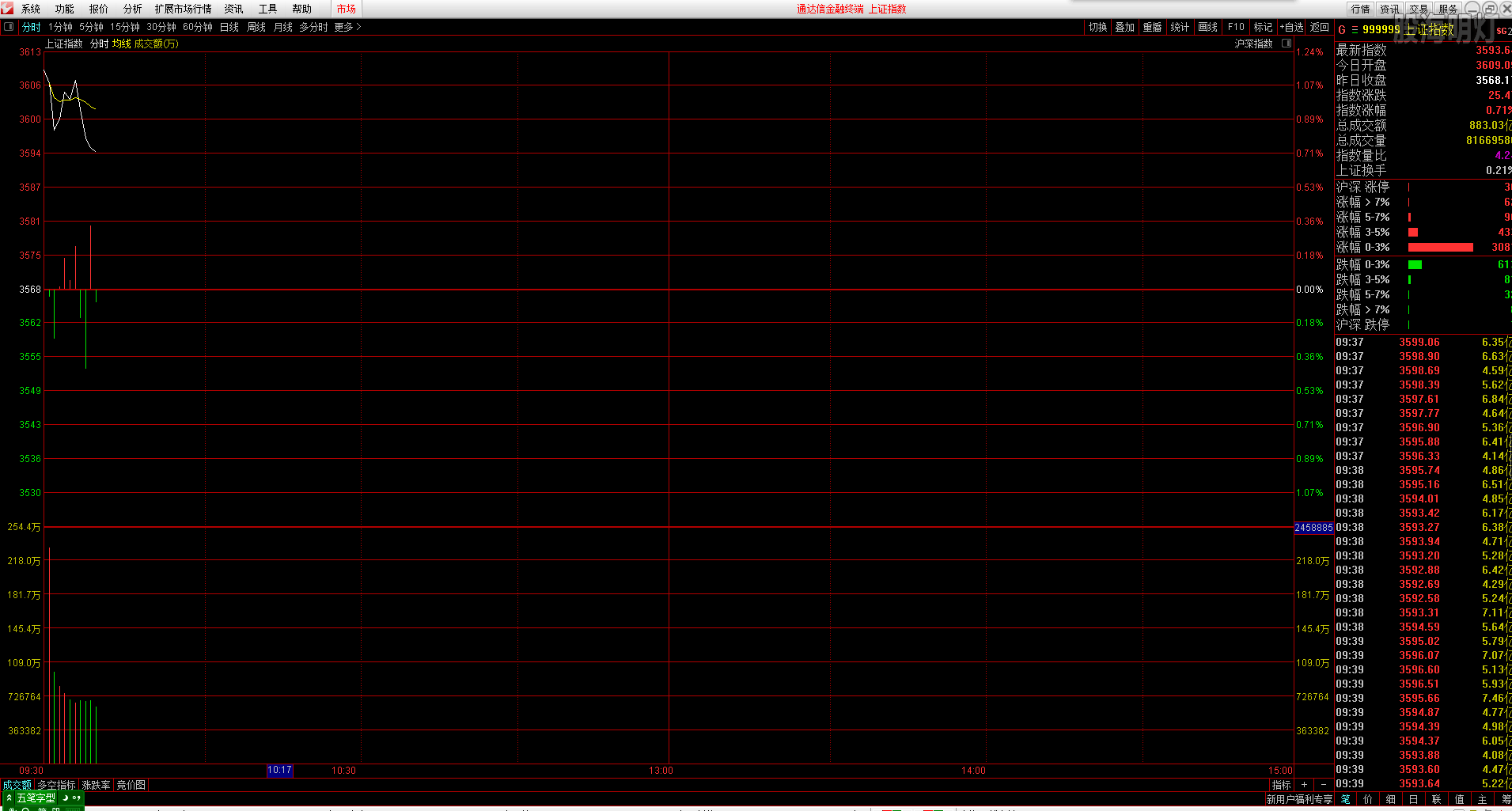
Task: Click the IME moon half-width icon
Action: (x=65, y=798)
